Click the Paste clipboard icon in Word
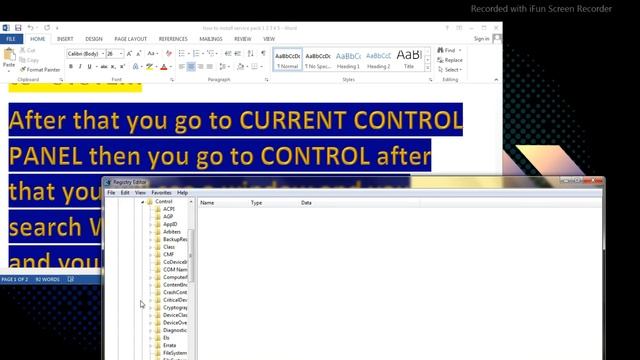 point(9,54)
